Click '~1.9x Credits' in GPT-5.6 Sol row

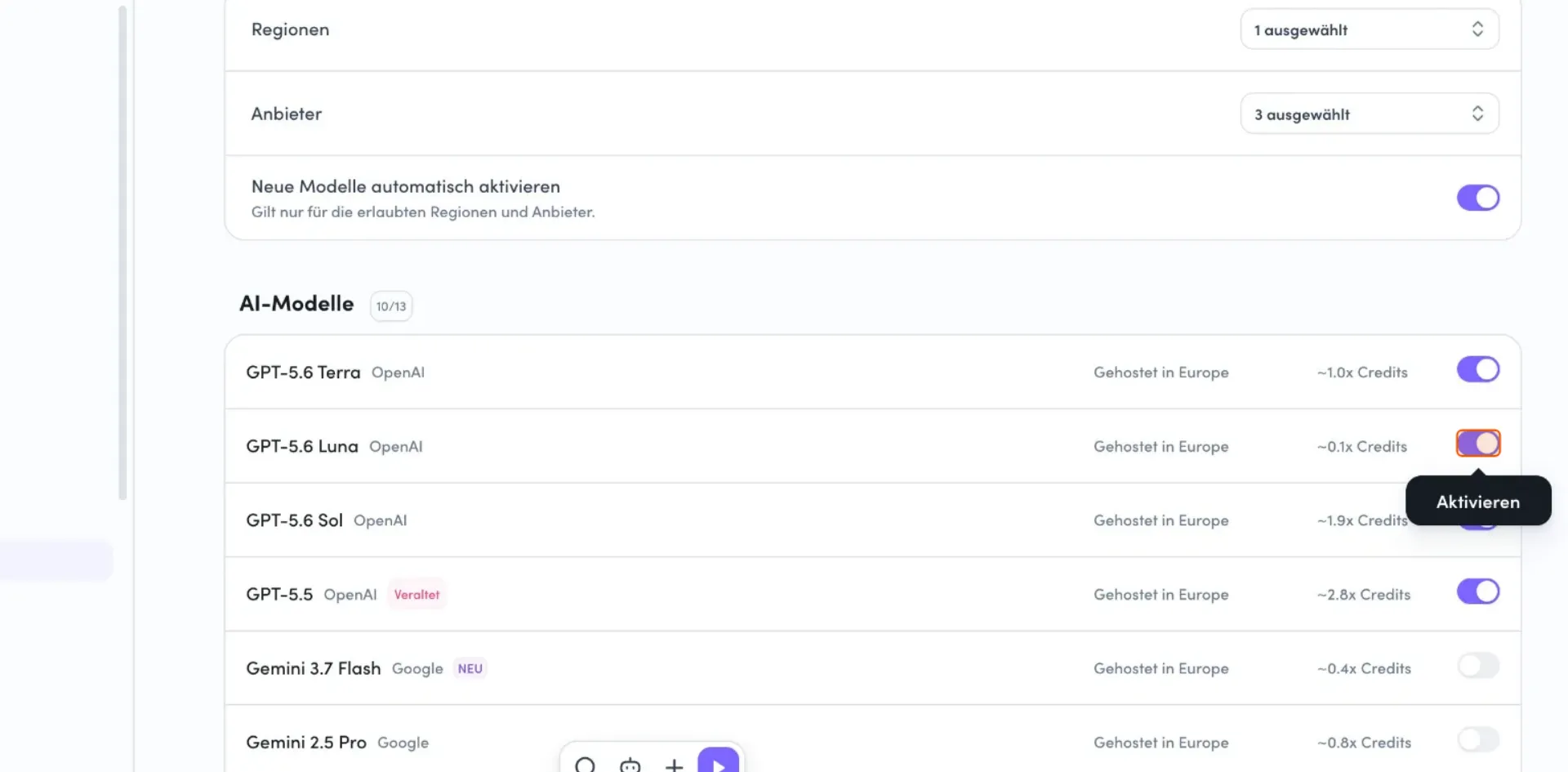pos(1361,520)
